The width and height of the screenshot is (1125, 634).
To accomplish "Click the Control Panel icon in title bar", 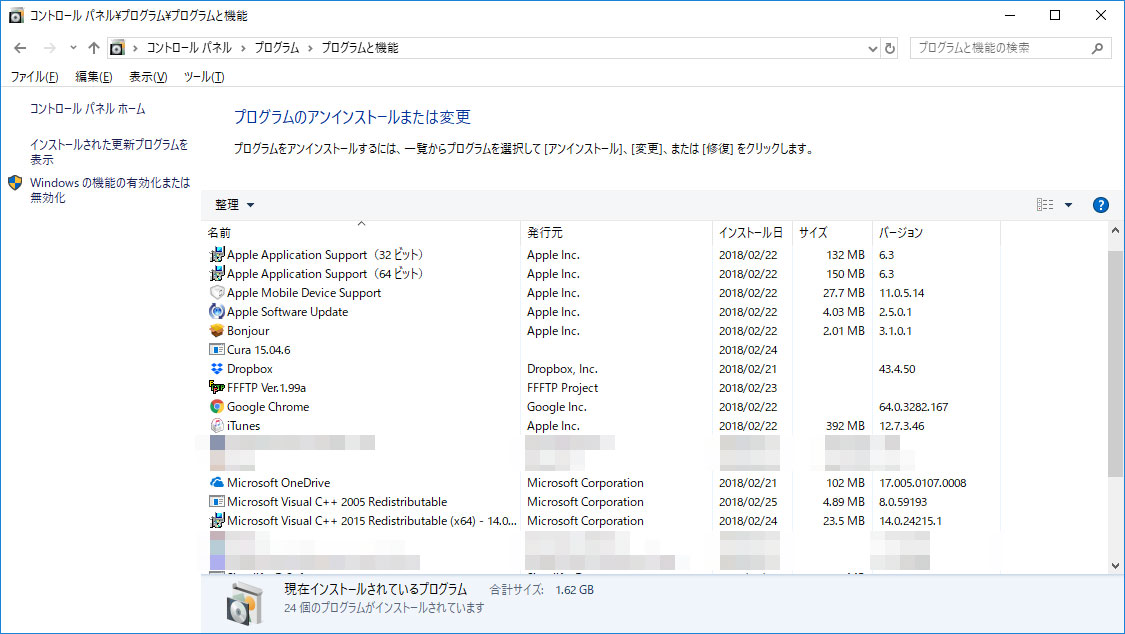I will click(x=16, y=16).
